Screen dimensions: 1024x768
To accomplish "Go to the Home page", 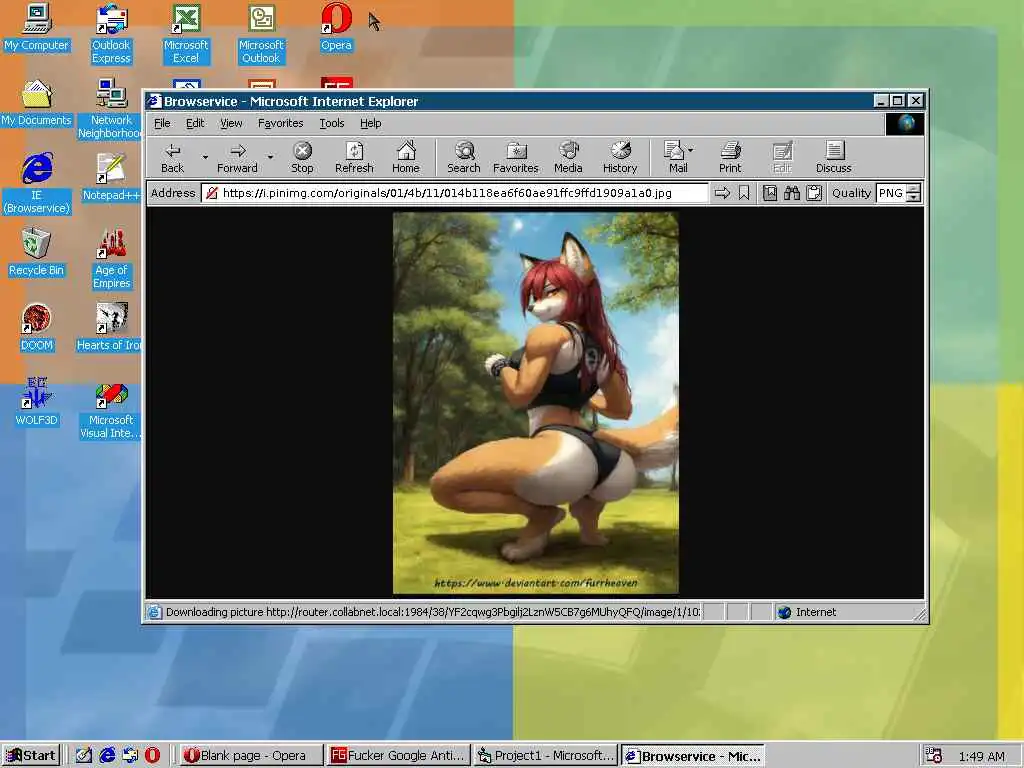I will pos(406,157).
